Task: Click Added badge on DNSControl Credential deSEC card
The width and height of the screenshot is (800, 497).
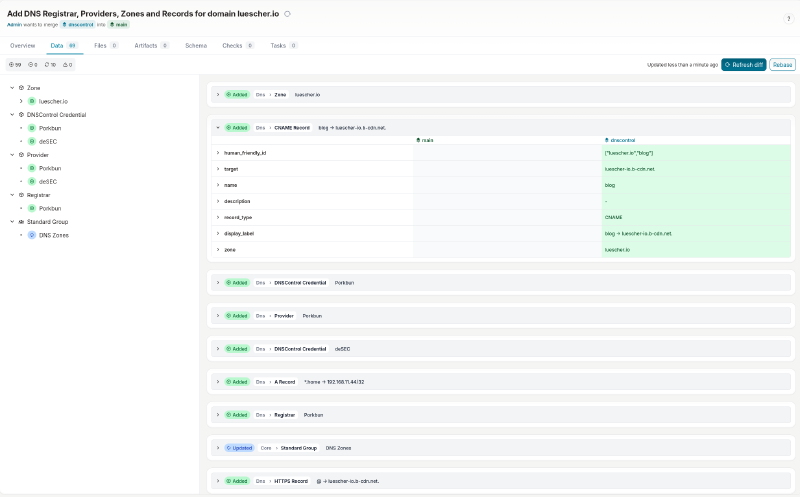Action: [237, 349]
